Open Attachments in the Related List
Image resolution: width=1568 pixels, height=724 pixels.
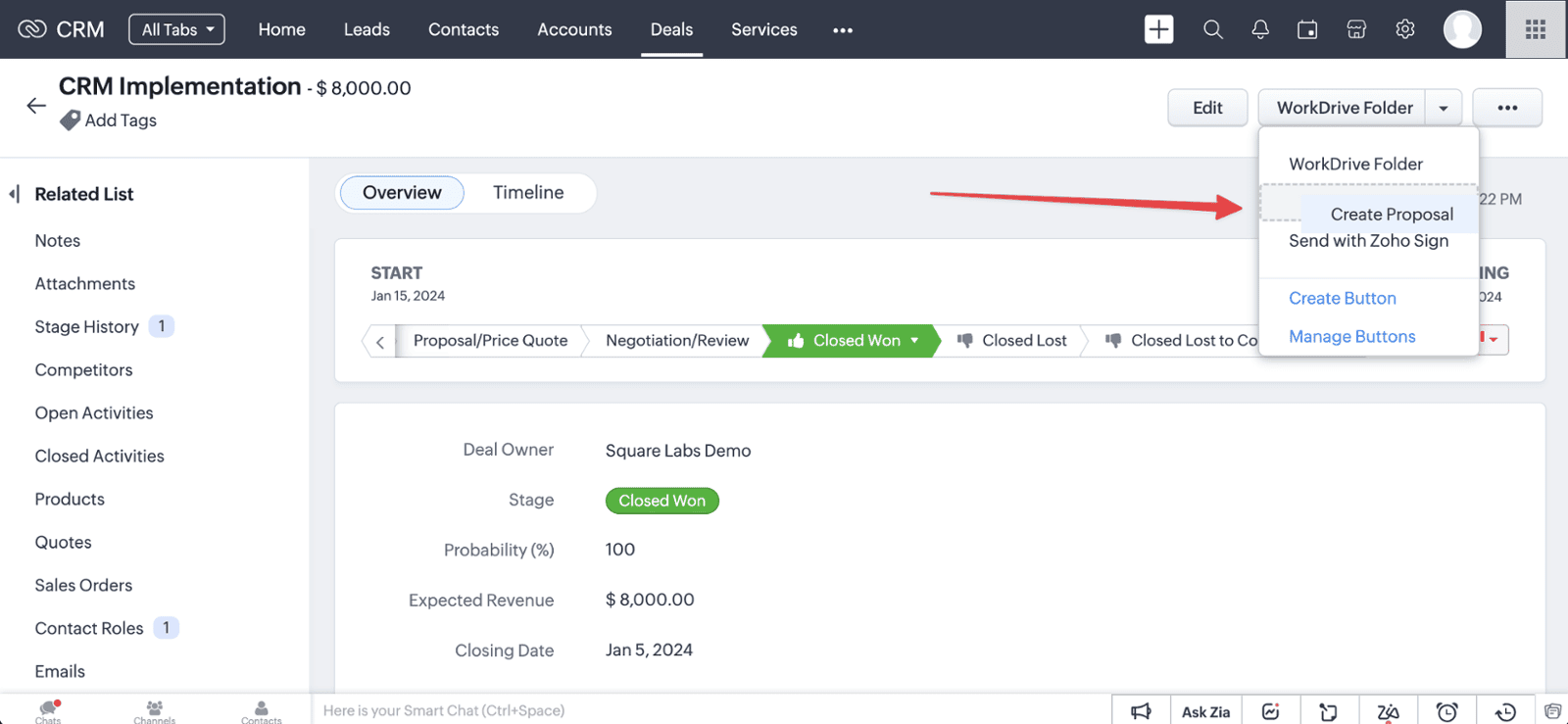85,284
